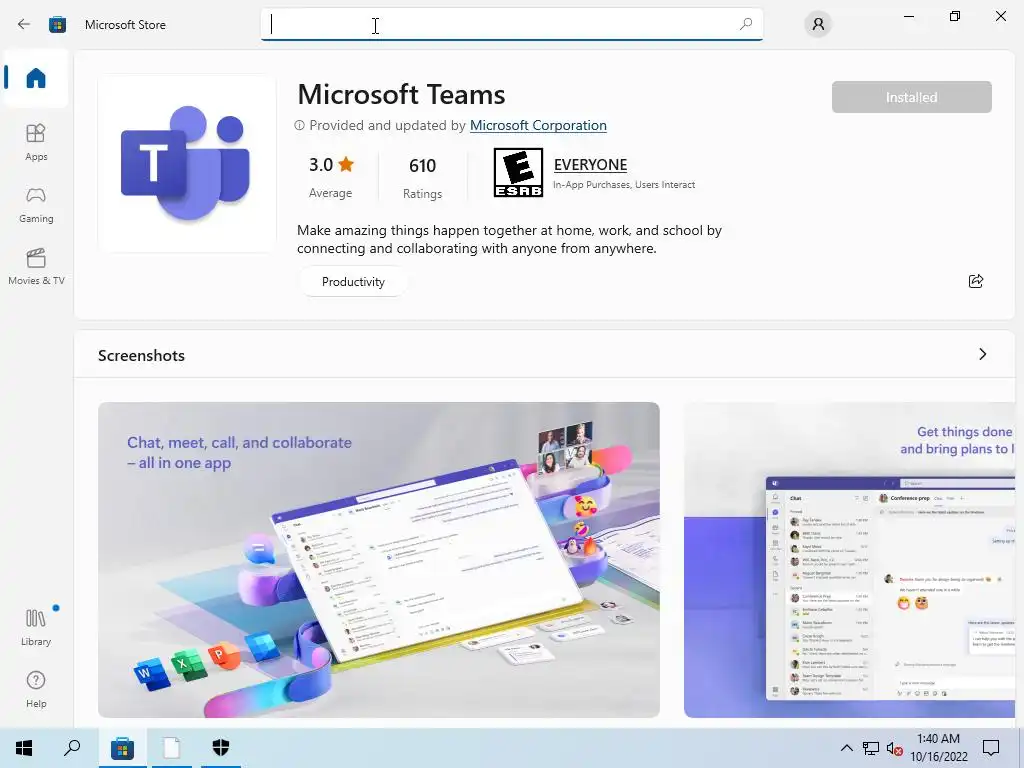Restore down the Store window
This screenshot has width=1024, height=768.
point(955,16)
